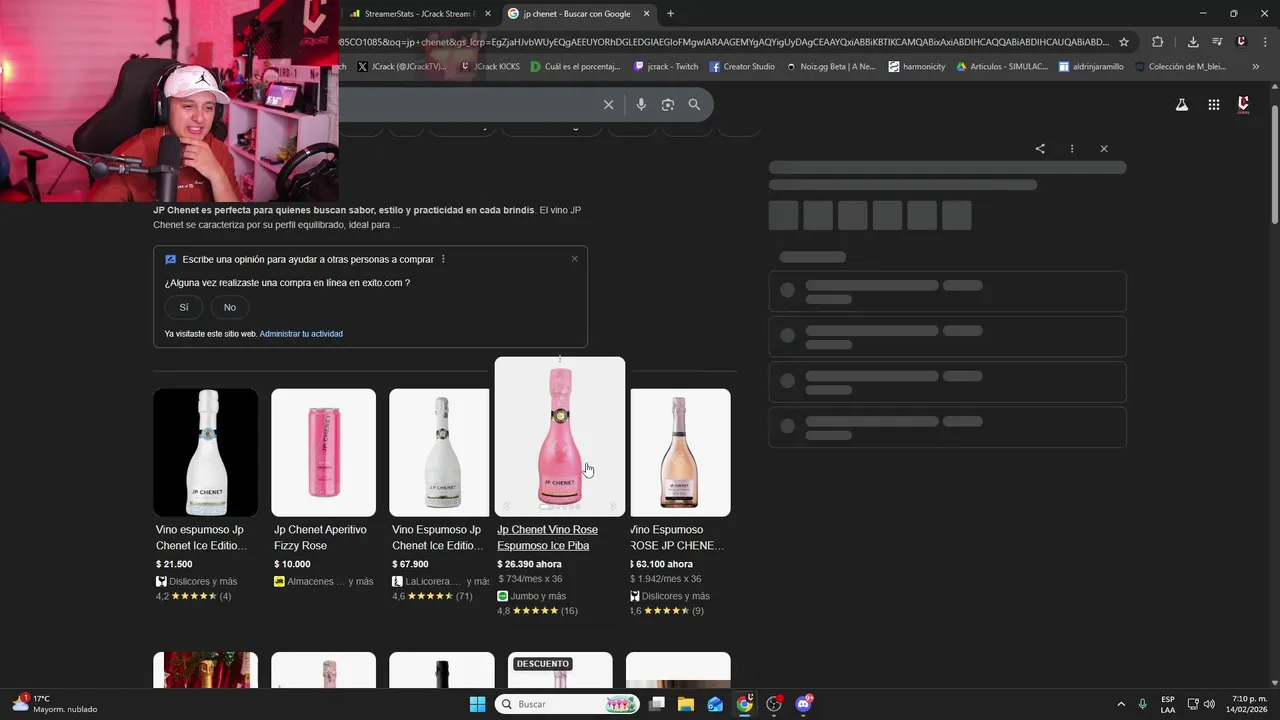Open the aldrinjaramillo bookmark
The width and height of the screenshot is (1280, 720).
click(1091, 67)
